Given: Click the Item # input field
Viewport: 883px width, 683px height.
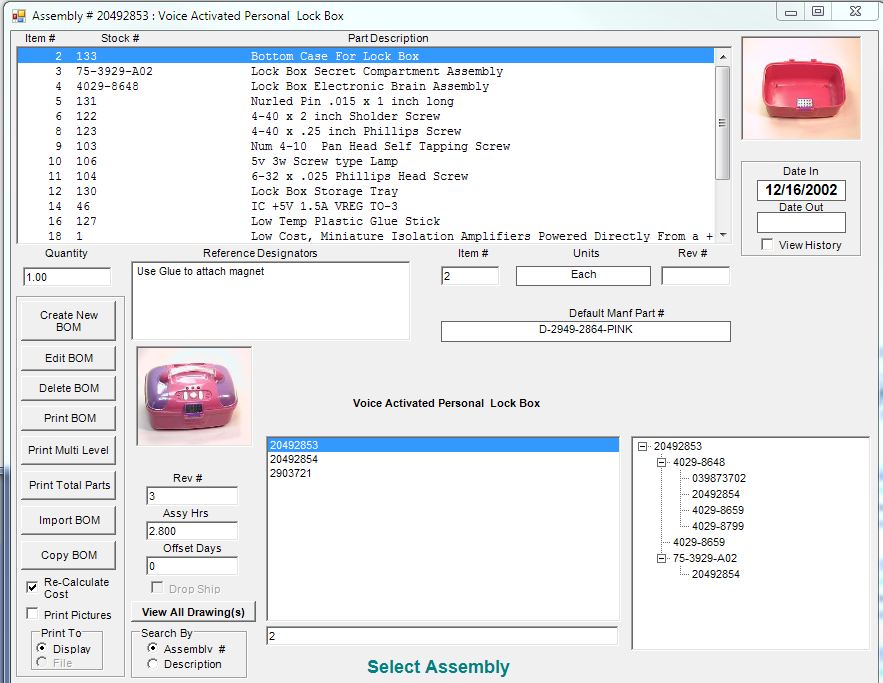Looking at the screenshot, I should pyautogui.click(x=470, y=276).
